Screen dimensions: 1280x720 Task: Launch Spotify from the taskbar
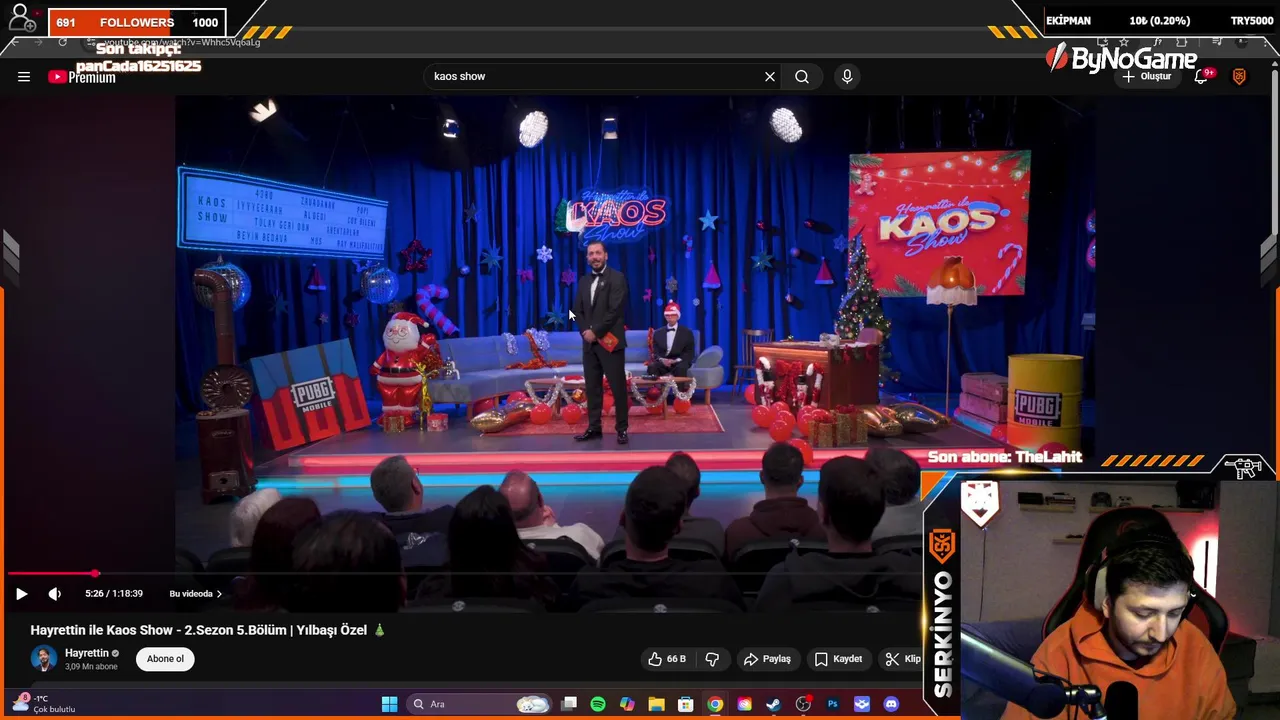point(598,704)
